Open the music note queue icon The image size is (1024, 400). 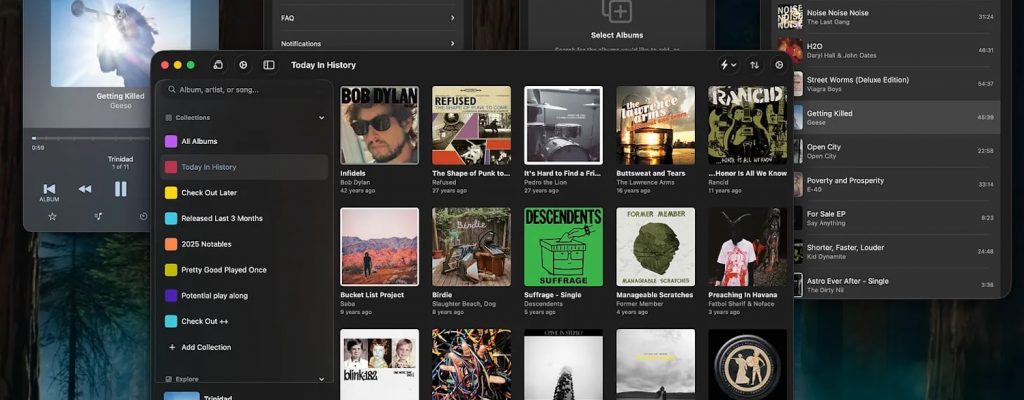pos(98,216)
